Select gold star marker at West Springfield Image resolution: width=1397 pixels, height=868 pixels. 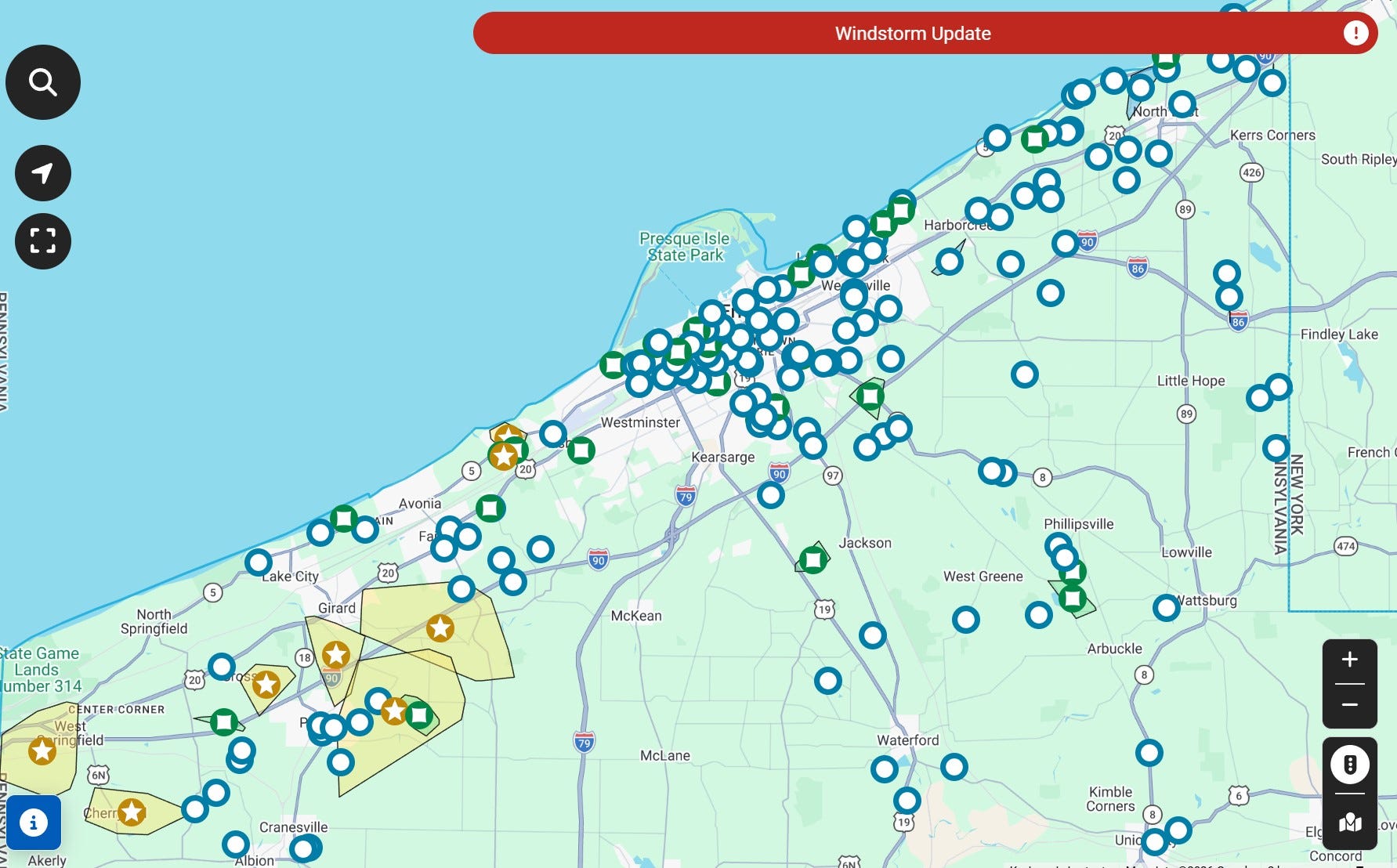(x=42, y=751)
